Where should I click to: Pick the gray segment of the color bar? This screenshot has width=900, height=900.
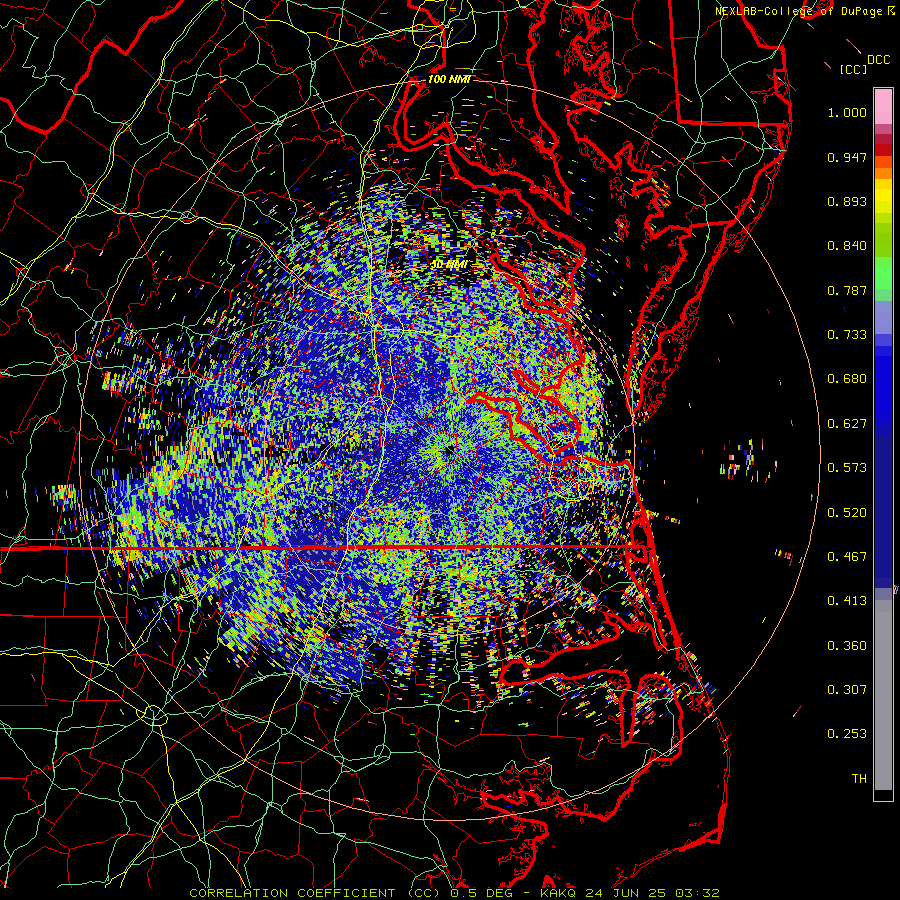(883, 695)
